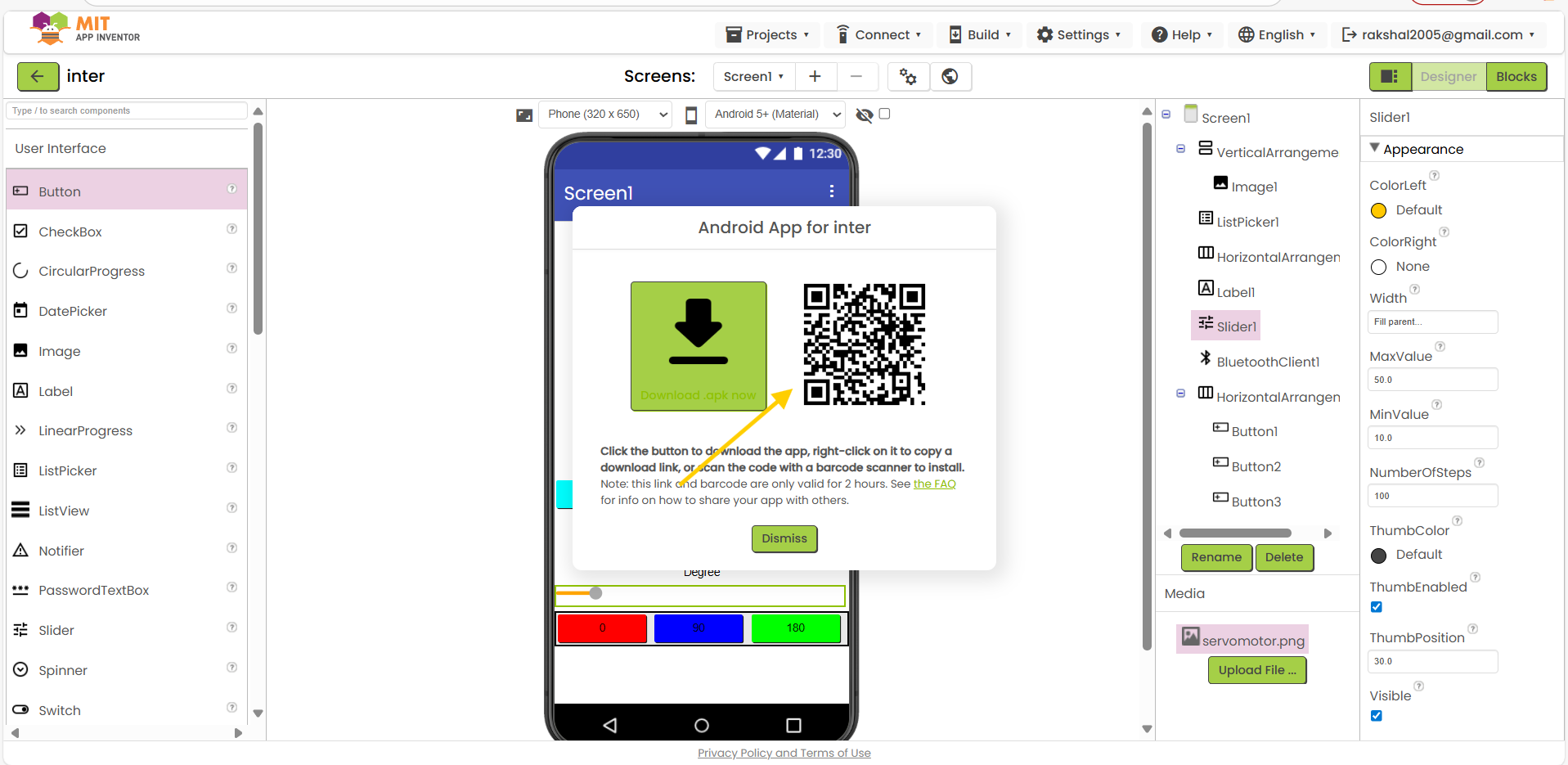Image resolution: width=1568 pixels, height=765 pixels.
Task: Collapse the VerticalArrangement tree node
Action: pos(1180,149)
